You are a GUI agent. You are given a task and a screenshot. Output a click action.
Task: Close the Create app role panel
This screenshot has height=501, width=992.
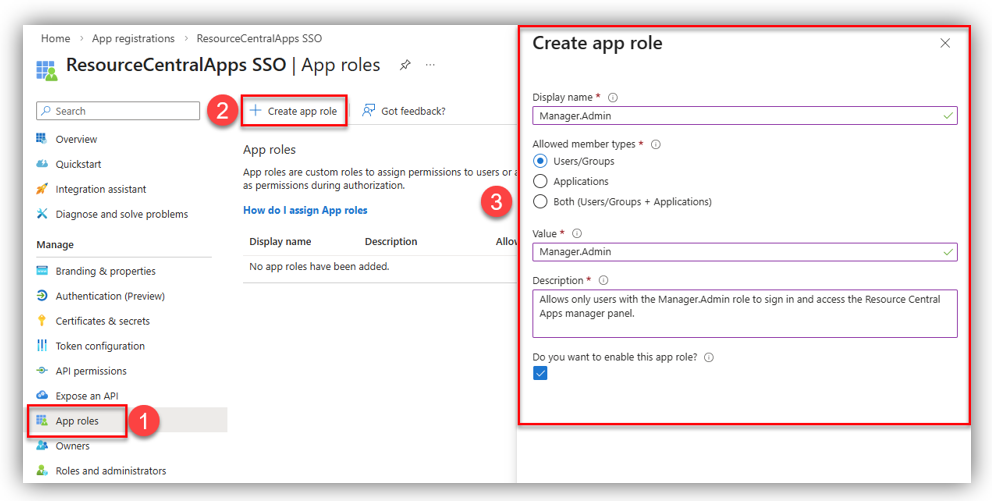[945, 43]
